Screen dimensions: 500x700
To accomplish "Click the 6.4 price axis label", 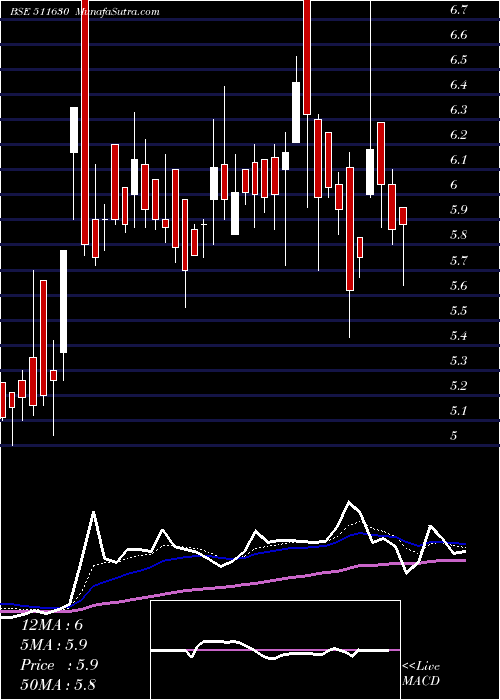I will point(459,85).
